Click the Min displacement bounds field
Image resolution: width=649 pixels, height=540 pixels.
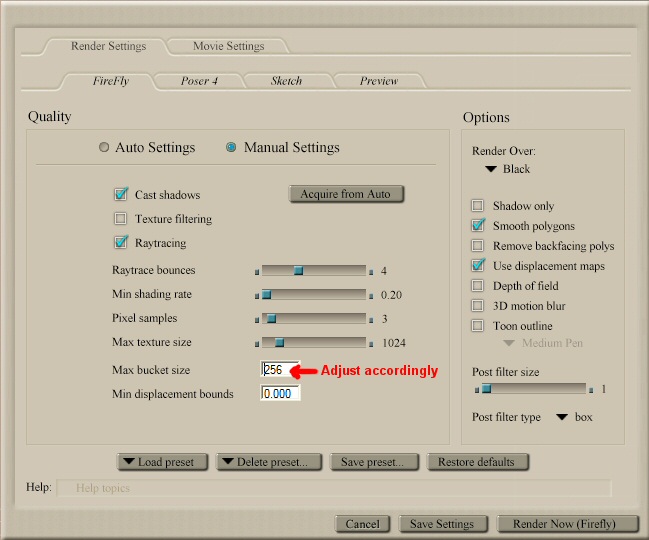point(280,393)
